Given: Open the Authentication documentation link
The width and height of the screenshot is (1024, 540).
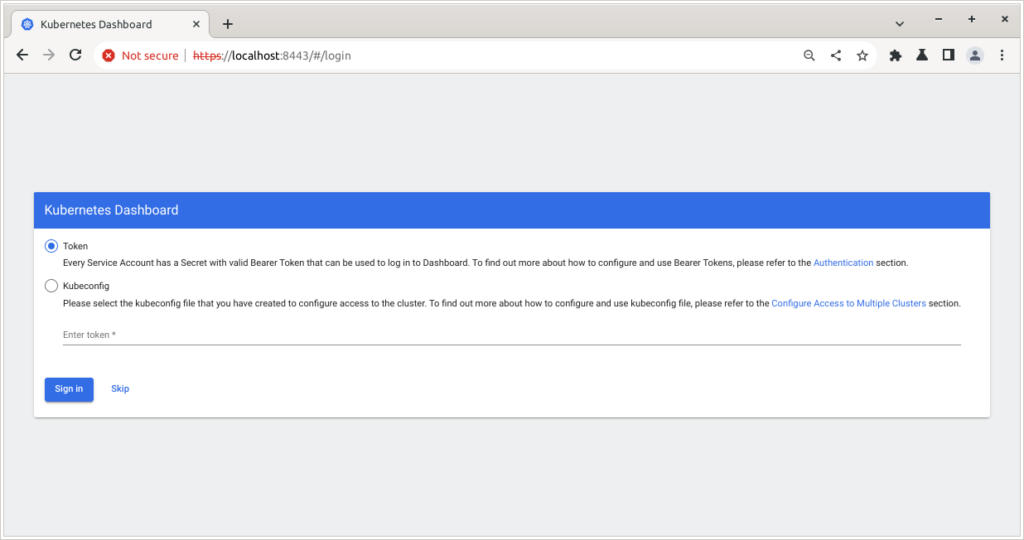Looking at the screenshot, I should pos(843,263).
